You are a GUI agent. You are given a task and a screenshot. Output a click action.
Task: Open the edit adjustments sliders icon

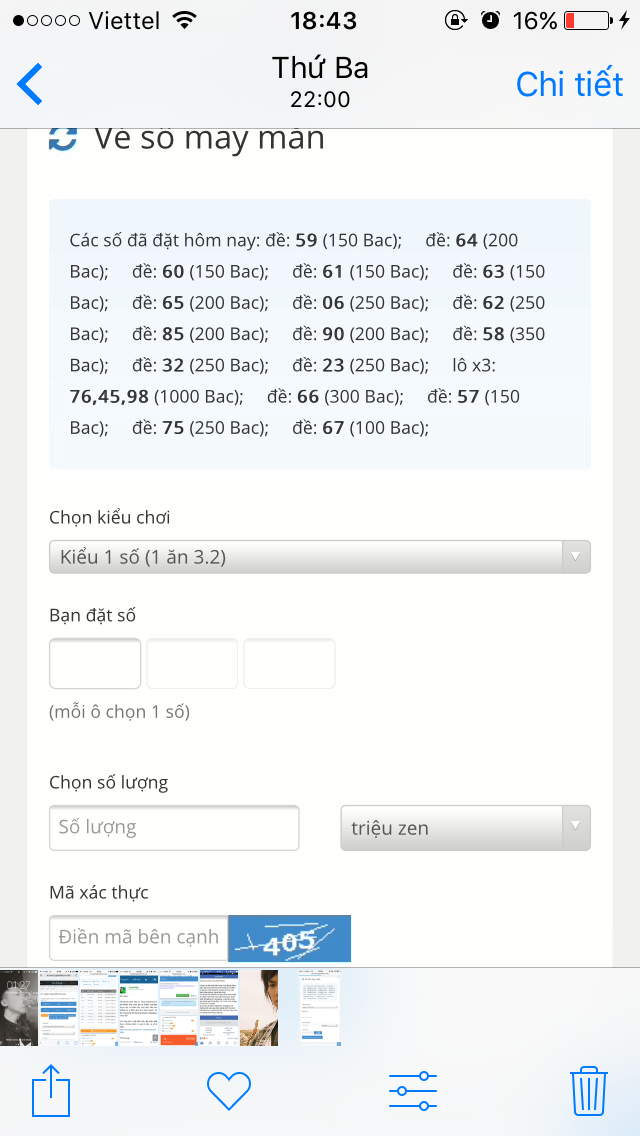(x=412, y=1090)
